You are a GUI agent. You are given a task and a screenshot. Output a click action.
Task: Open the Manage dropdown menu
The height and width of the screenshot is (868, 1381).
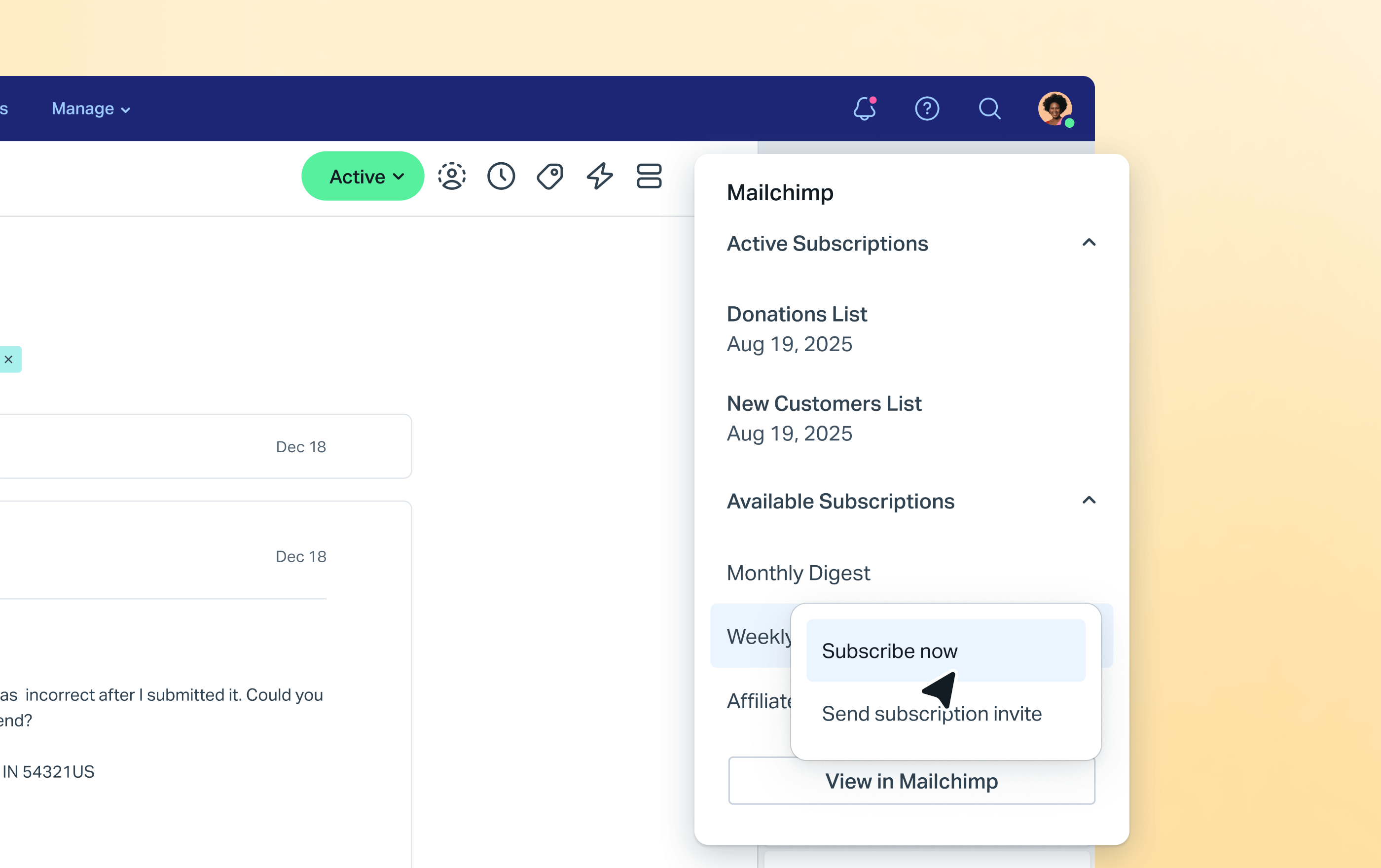91,108
